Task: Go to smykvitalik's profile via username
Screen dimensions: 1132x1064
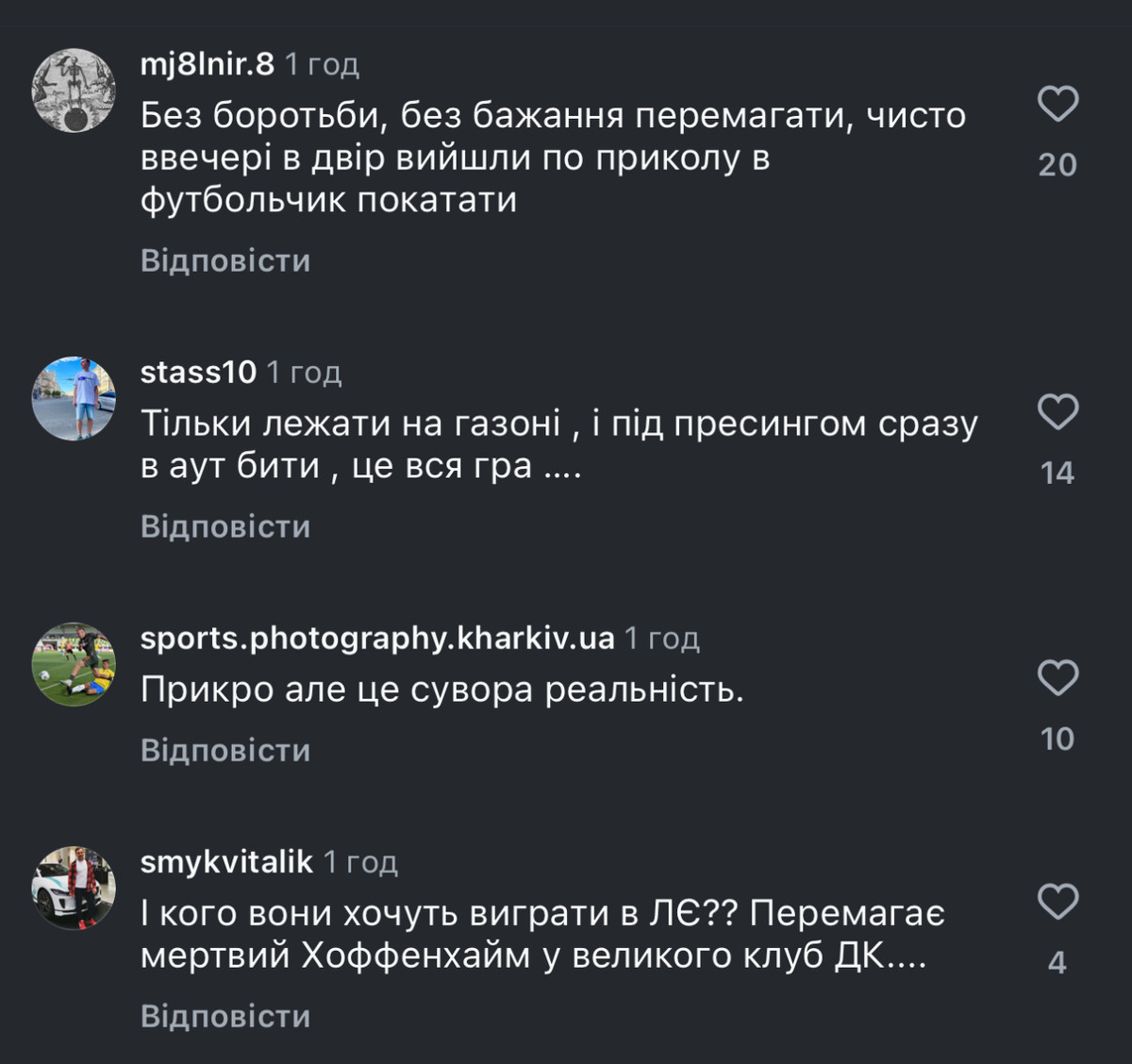Action: [226, 862]
